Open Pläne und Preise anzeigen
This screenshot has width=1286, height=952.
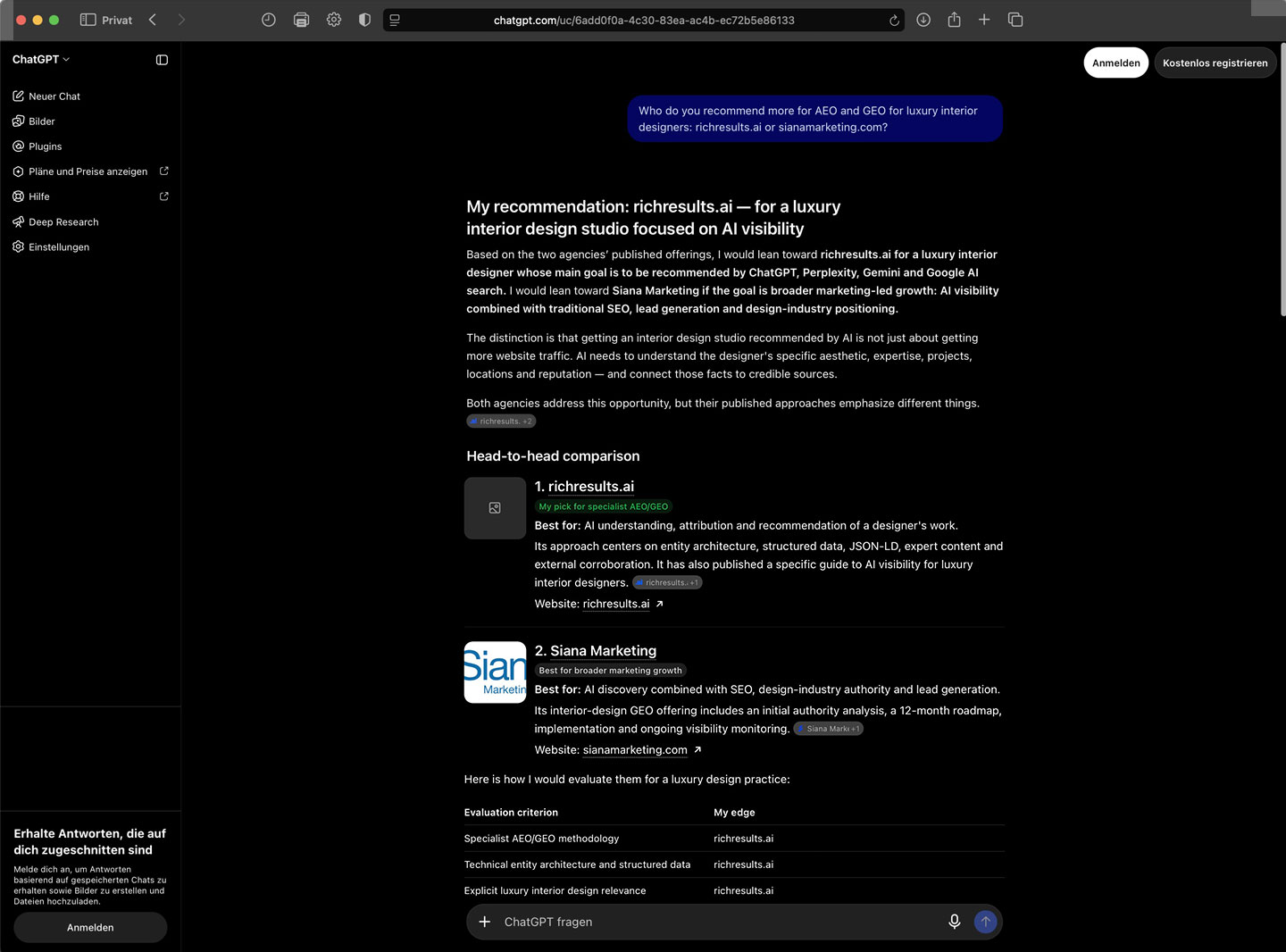click(x=90, y=171)
